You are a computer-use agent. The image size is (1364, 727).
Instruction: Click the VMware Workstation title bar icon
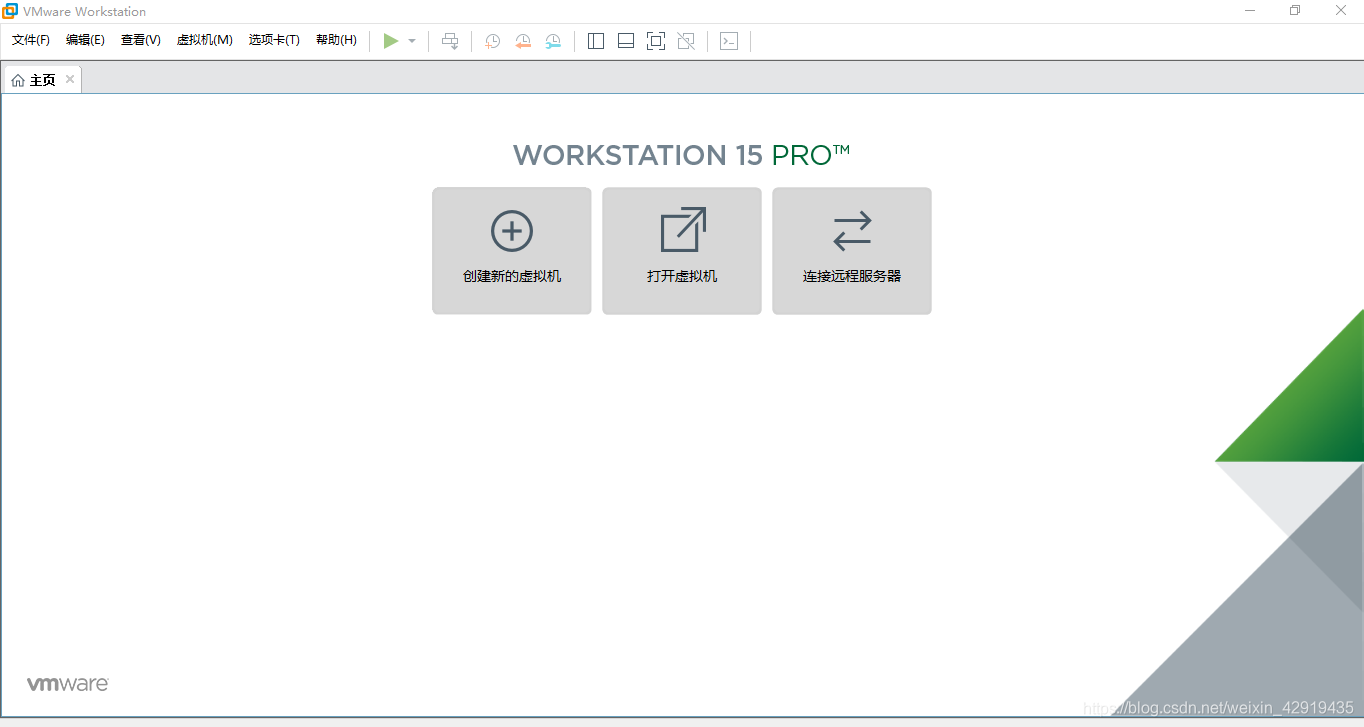[10, 11]
